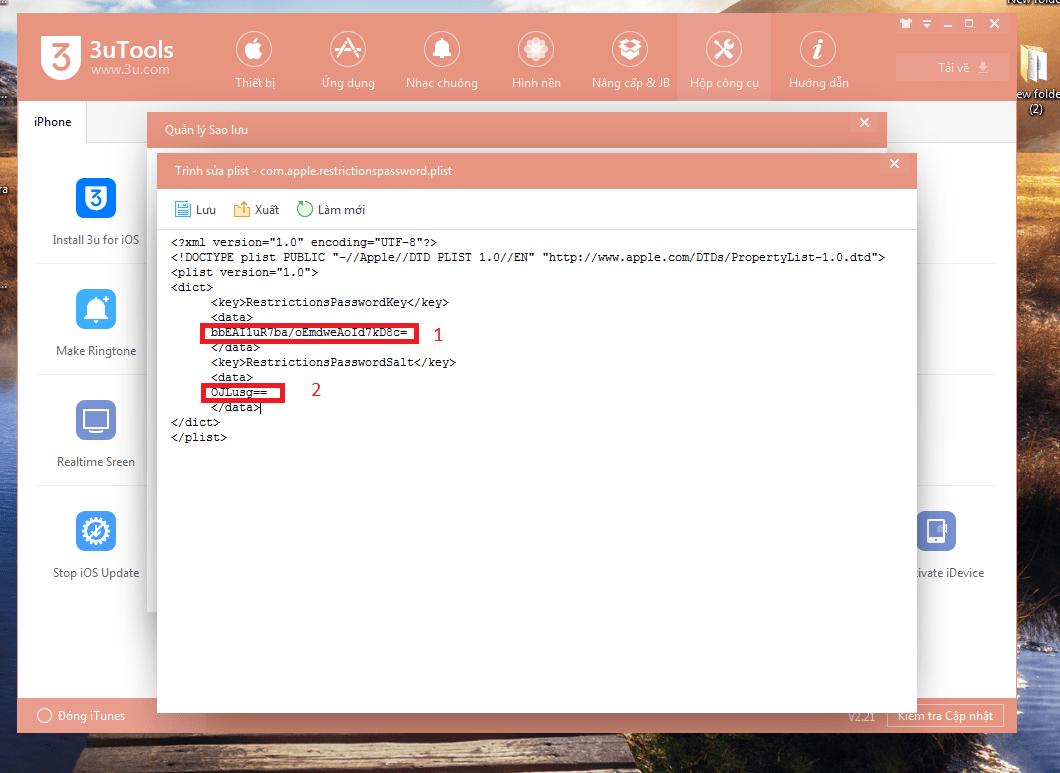Screen dimensions: 1060x773
Task: Click the www.3u.com website text
Action: pos(130,70)
